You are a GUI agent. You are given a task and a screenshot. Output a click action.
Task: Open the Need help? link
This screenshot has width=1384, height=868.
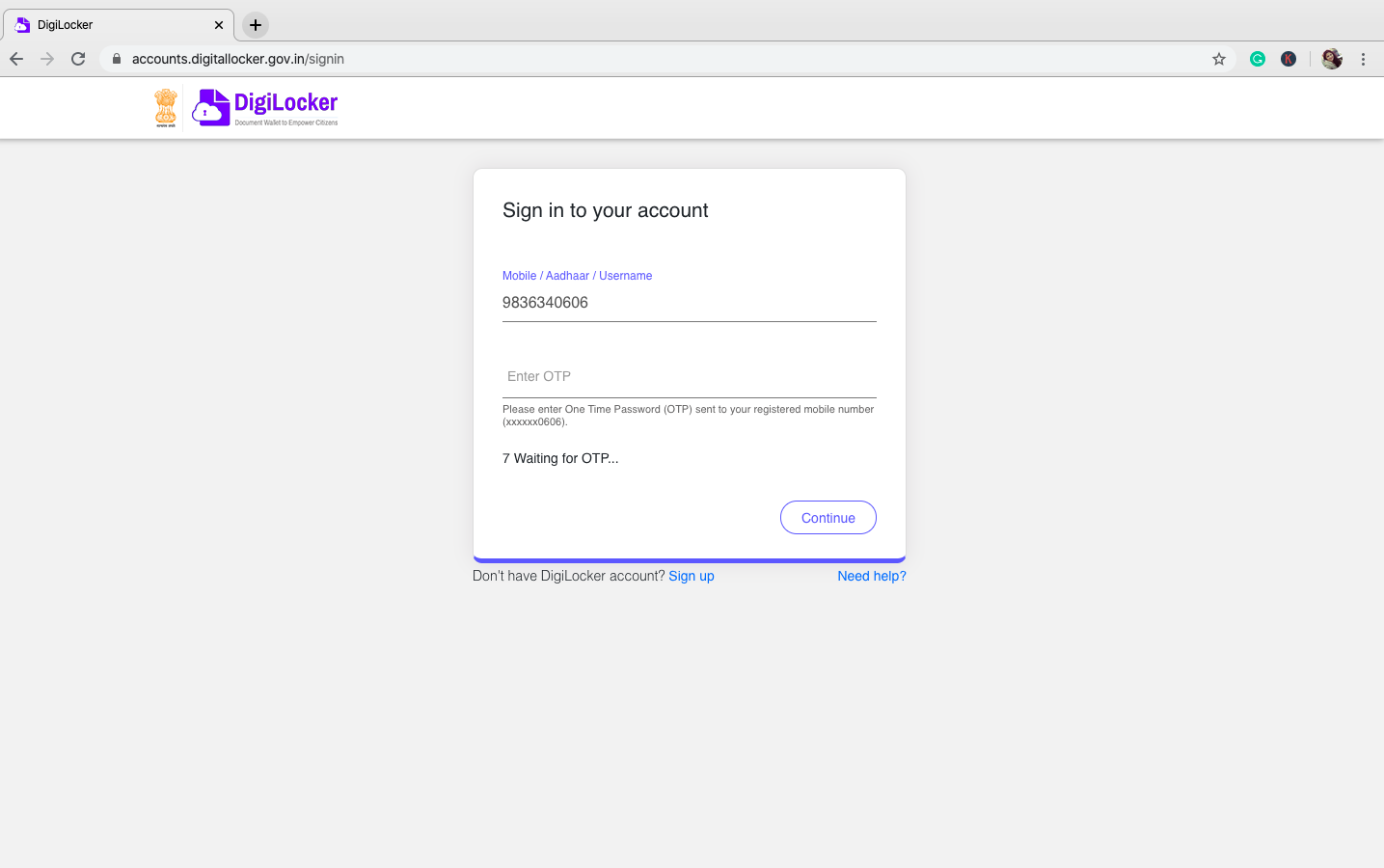point(872,576)
